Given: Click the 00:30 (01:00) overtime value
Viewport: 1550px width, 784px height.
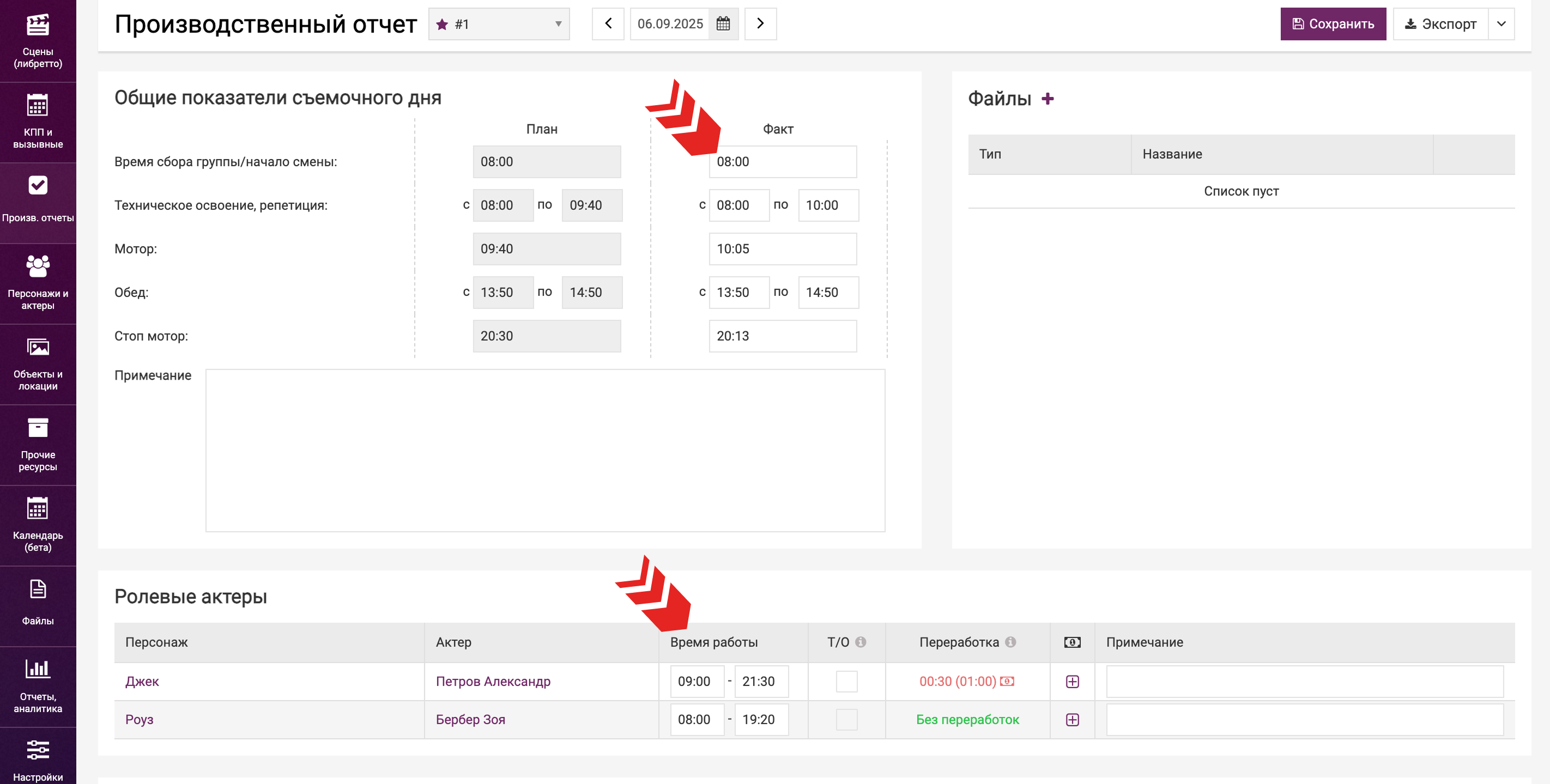Looking at the screenshot, I should [x=958, y=682].
